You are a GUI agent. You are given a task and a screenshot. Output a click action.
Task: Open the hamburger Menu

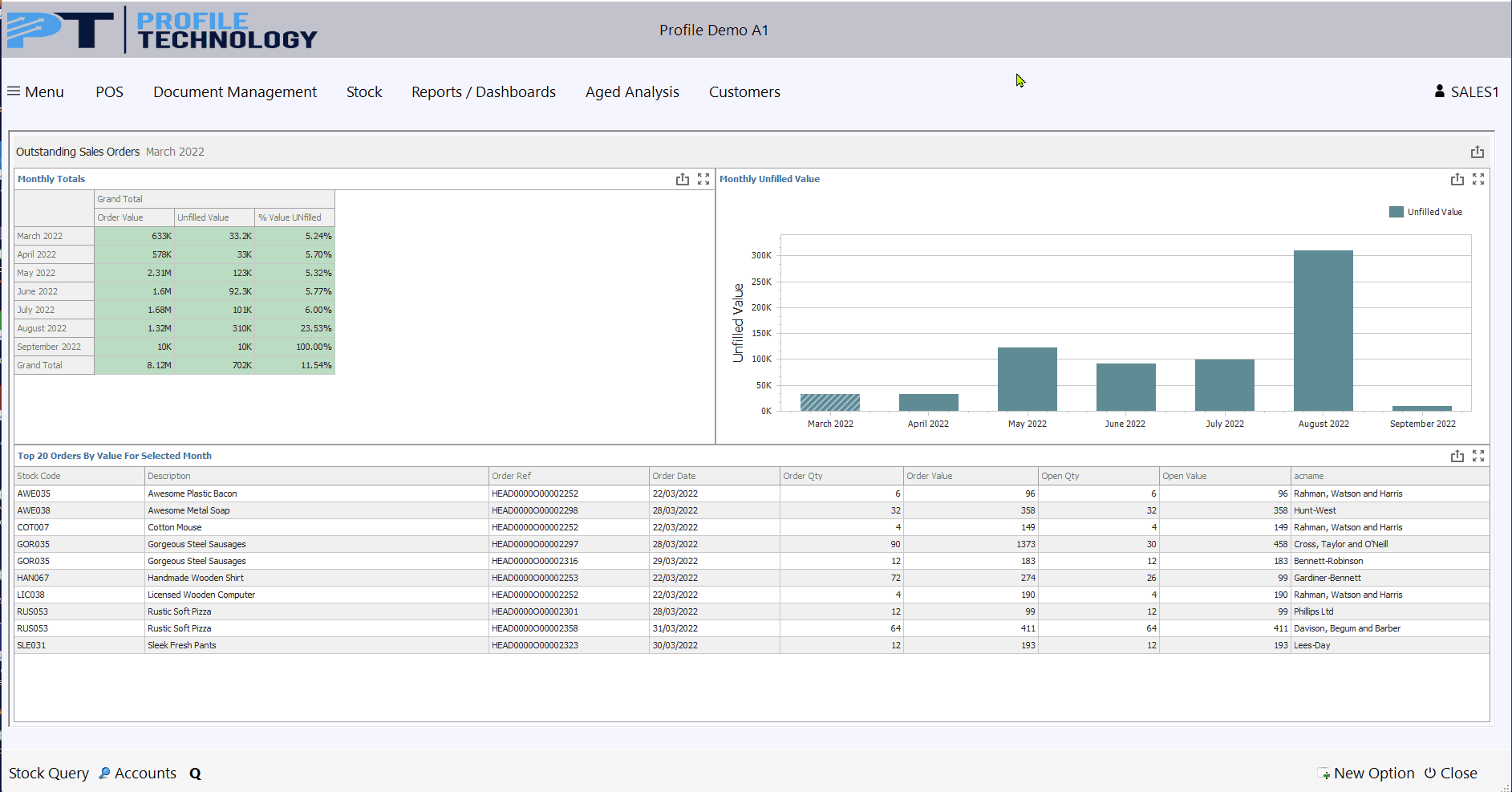tap(35, 91)
